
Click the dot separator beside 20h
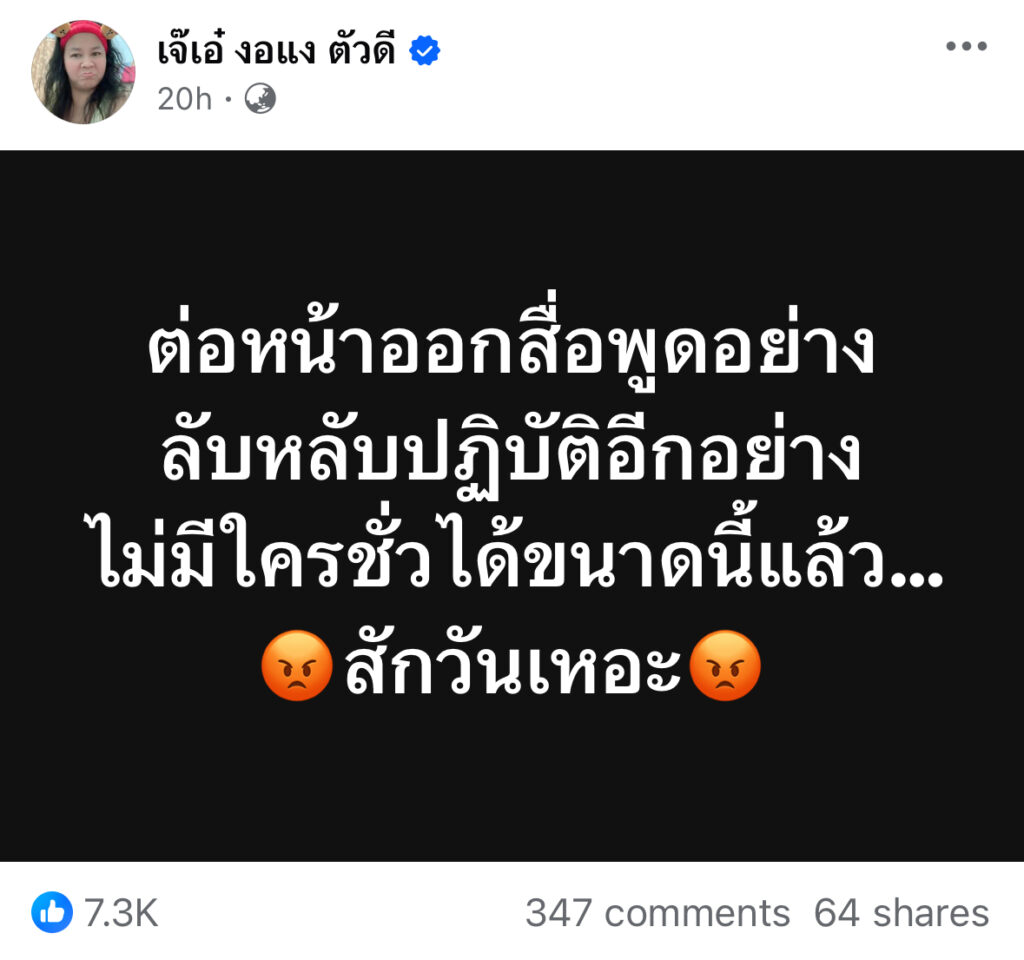tap(229, 100)
